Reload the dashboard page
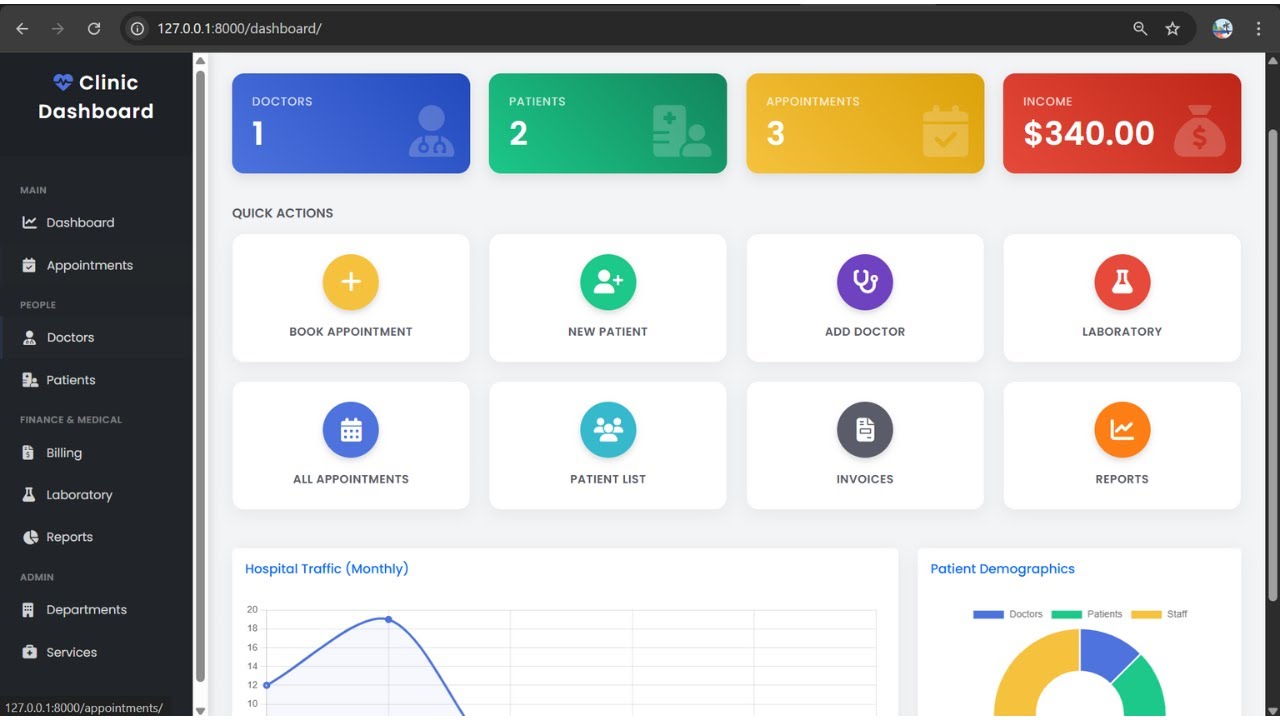 (94, 29)
